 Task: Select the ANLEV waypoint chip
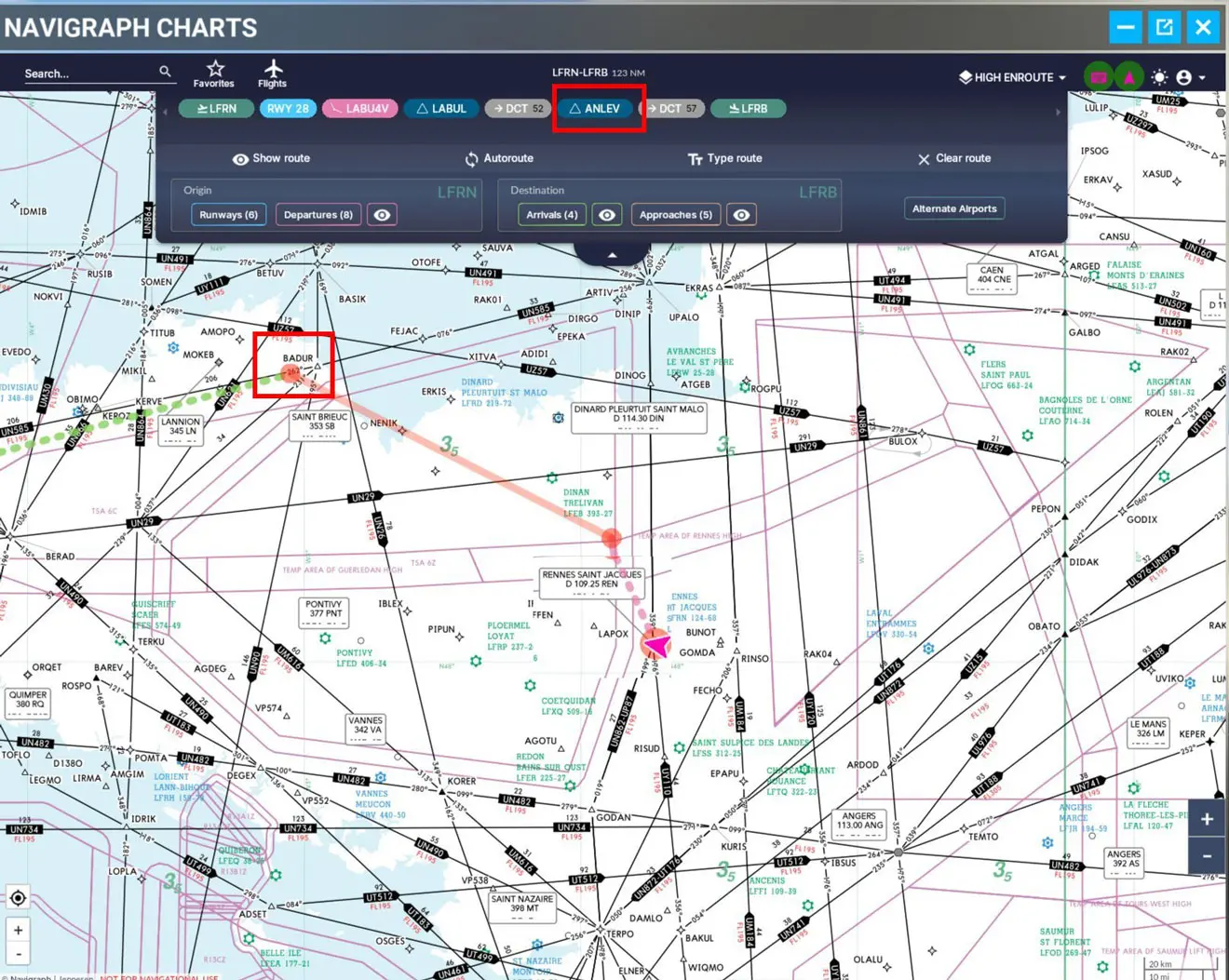tap(595, 109)
